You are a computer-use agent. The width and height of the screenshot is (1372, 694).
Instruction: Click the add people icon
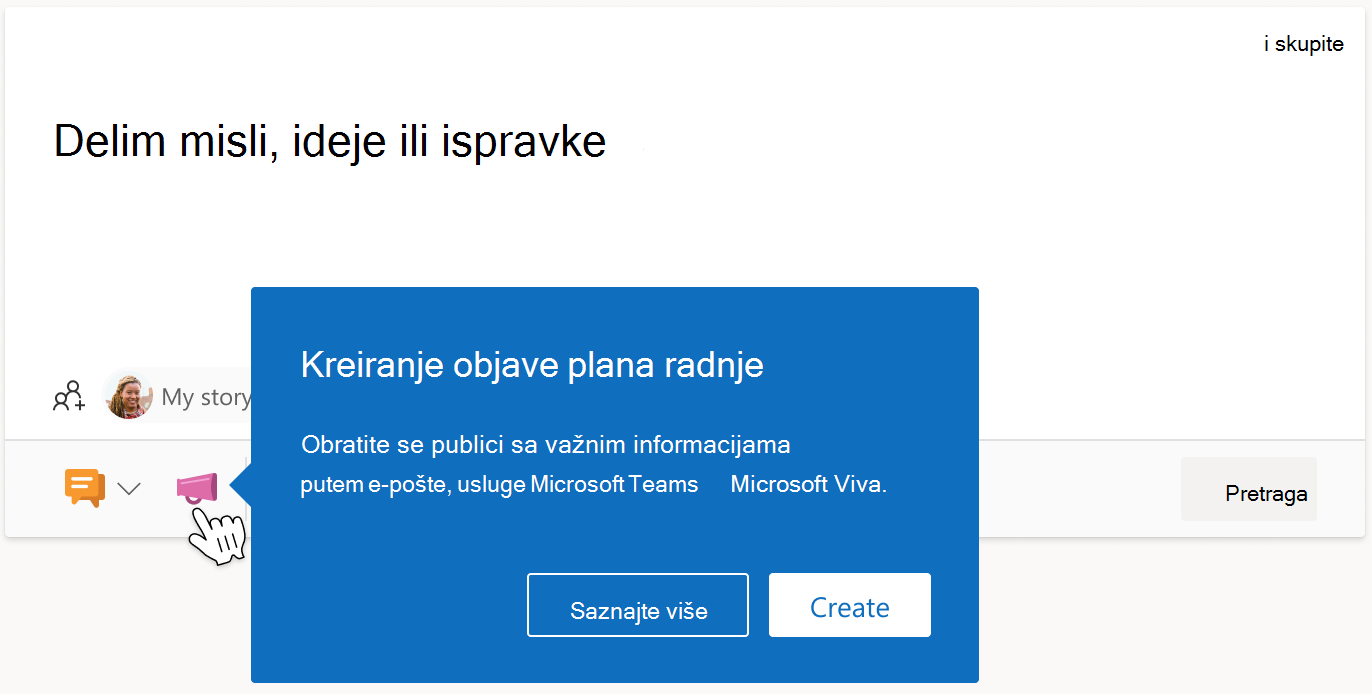(70, 397)
